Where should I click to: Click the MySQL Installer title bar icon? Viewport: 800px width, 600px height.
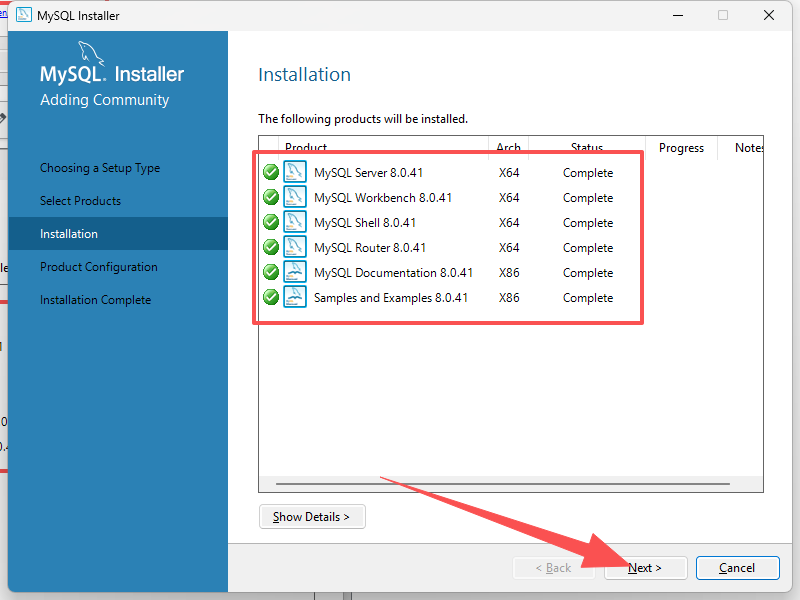(22, 15)
